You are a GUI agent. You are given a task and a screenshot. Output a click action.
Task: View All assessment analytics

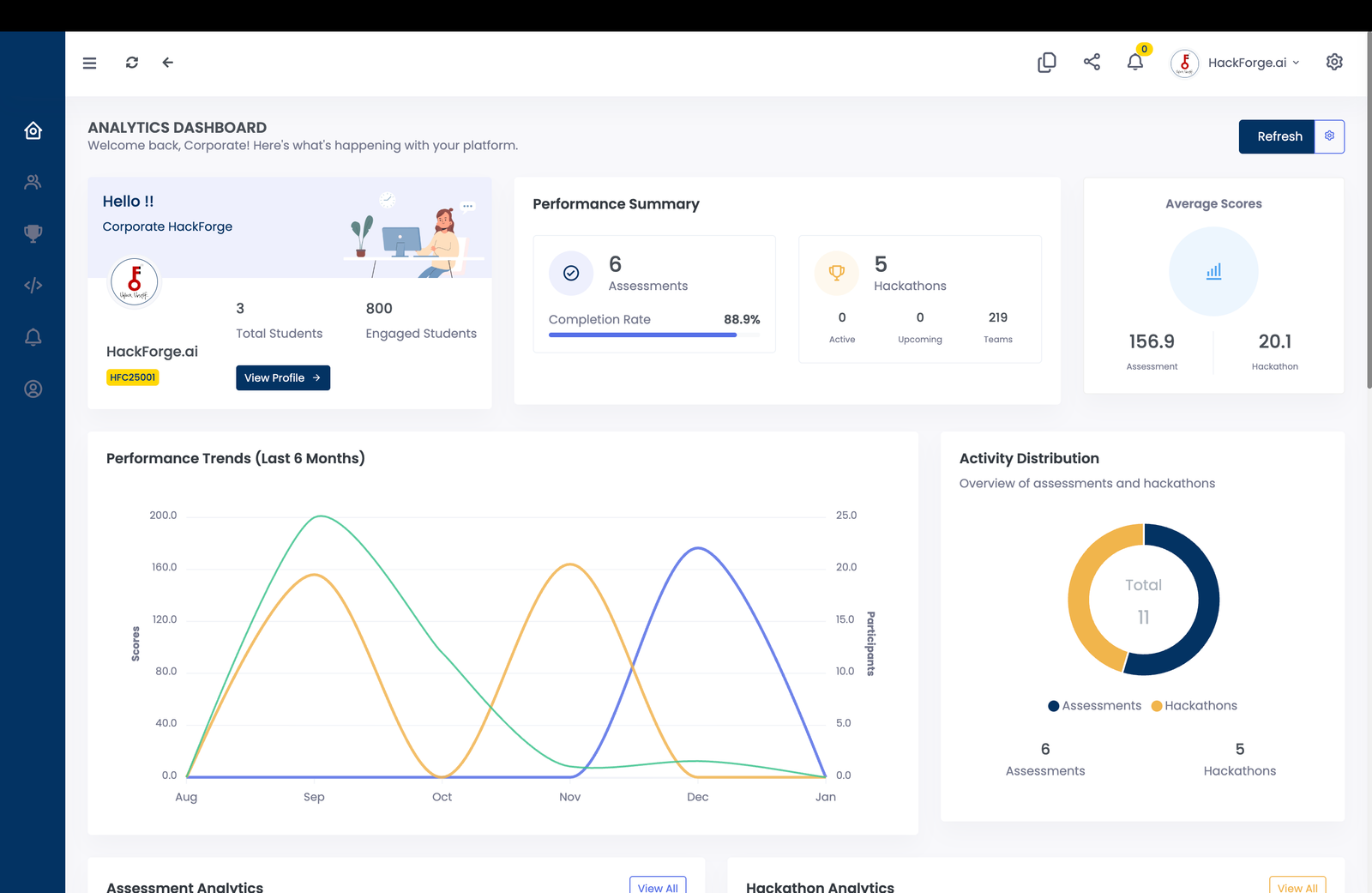pos(658,887)
